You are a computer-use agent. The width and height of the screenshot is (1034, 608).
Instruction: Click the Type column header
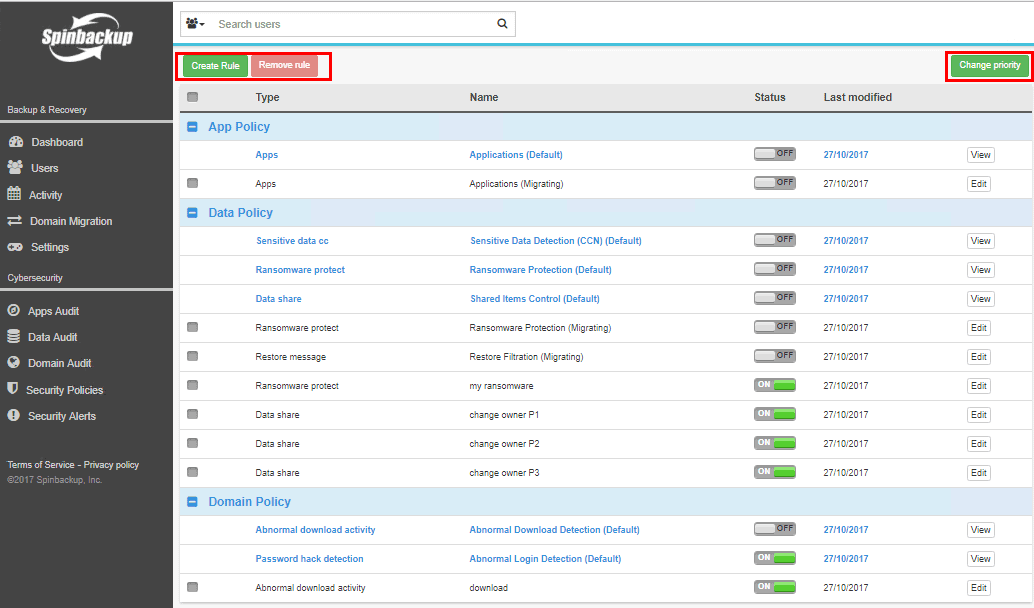(x=267, y=97)
